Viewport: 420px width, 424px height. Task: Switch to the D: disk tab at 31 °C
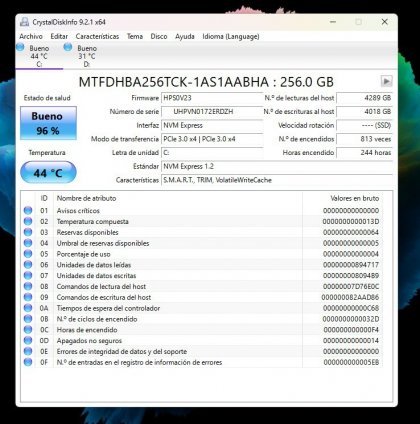click(x=87, y=56)
